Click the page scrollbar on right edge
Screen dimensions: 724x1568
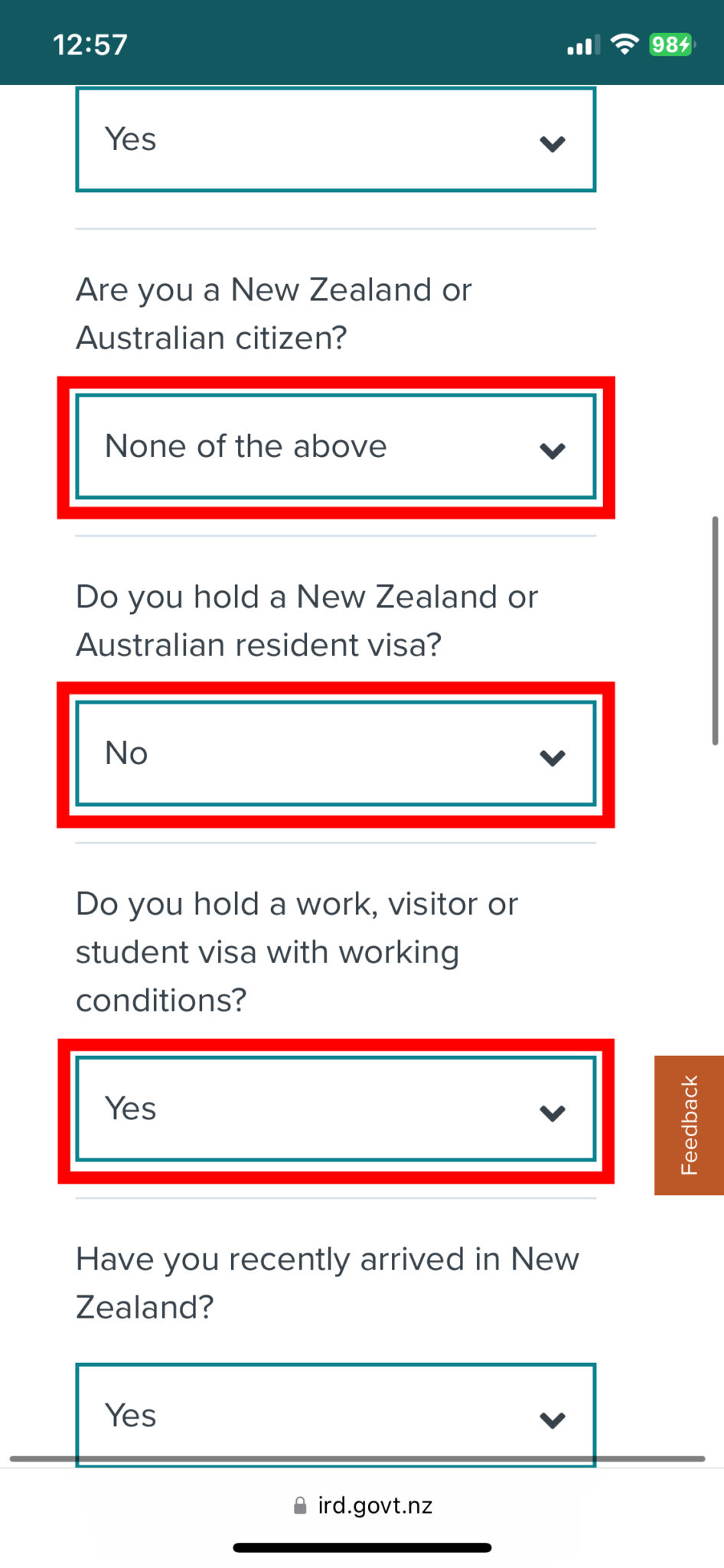(715, 630)
